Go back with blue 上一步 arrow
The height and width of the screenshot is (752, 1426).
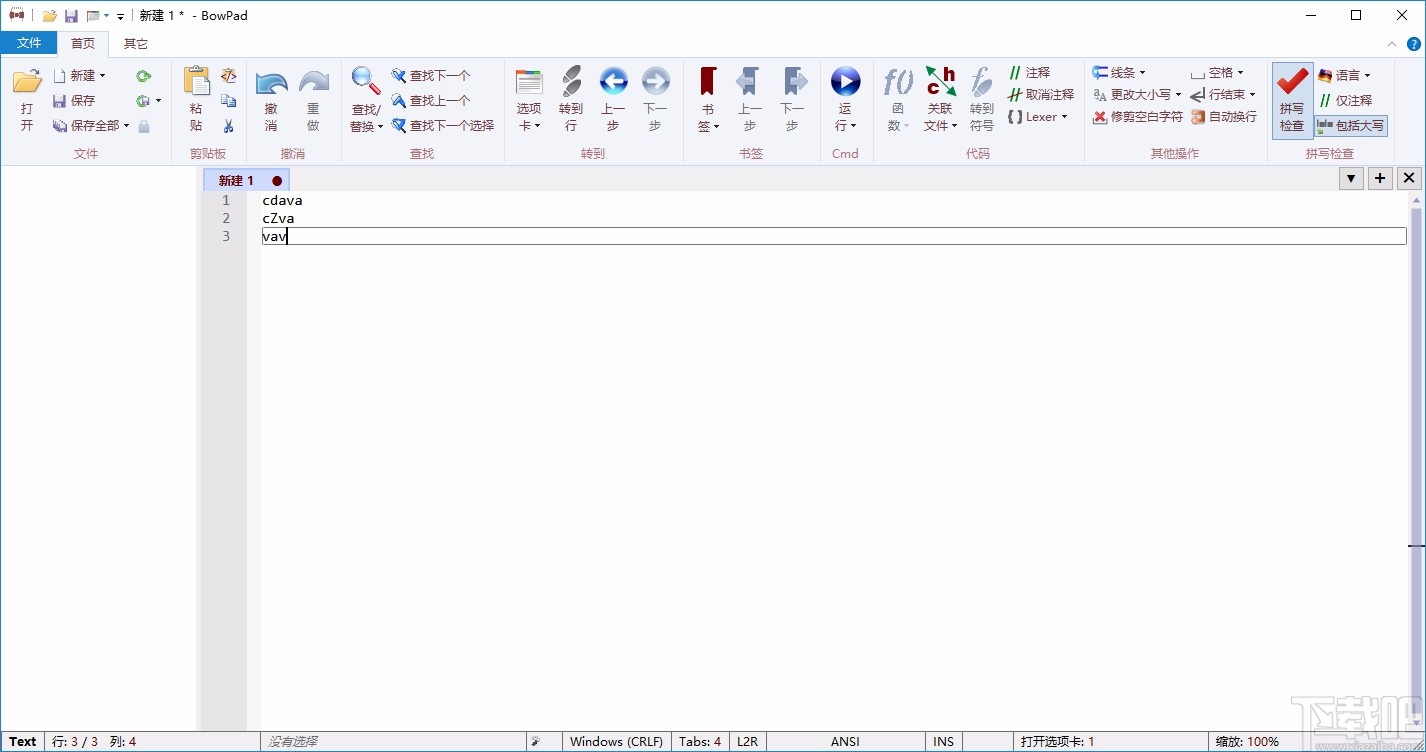(613, 100)
